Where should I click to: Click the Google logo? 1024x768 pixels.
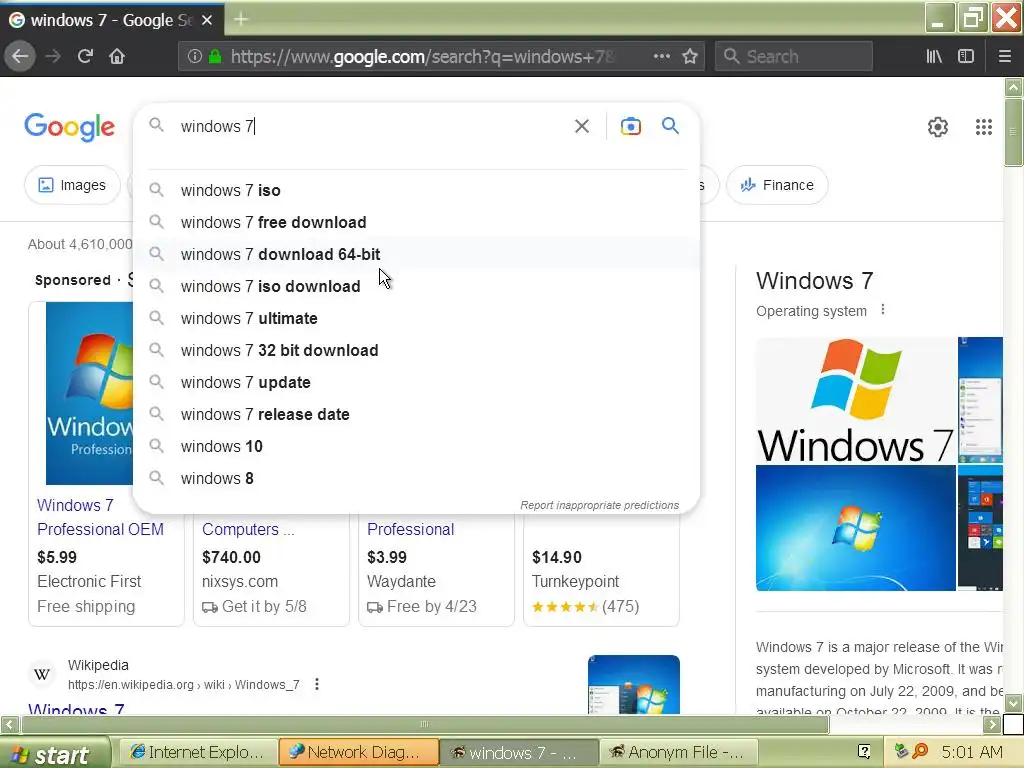click(69, 127)
